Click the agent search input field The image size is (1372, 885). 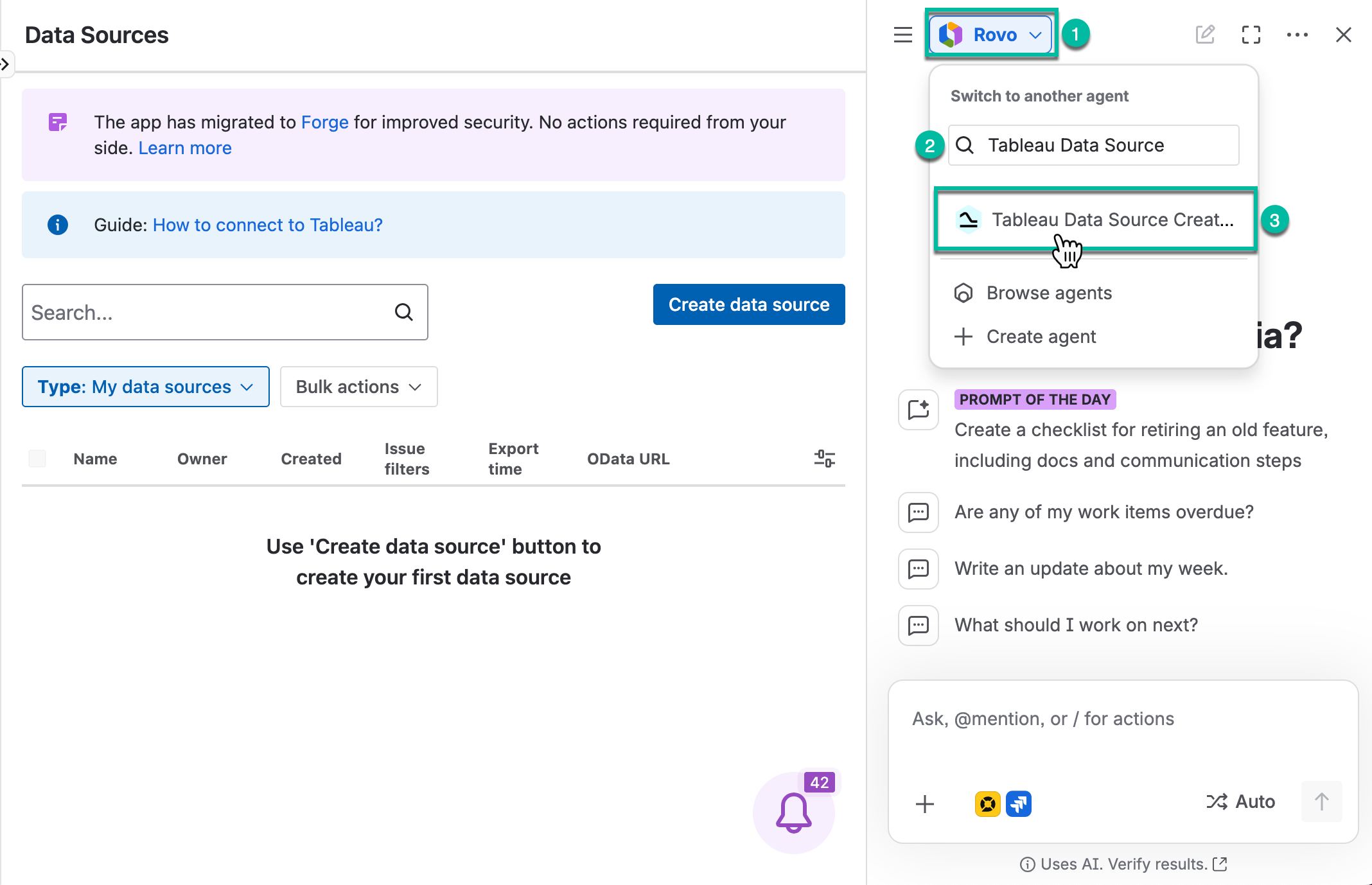click(1094, 145)
